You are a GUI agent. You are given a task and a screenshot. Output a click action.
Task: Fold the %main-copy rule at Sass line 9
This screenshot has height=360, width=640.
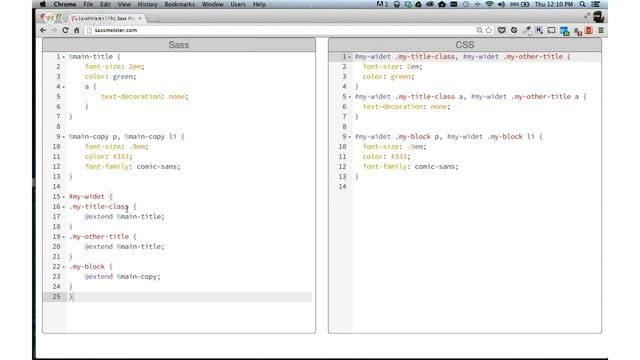click(64, 137)
